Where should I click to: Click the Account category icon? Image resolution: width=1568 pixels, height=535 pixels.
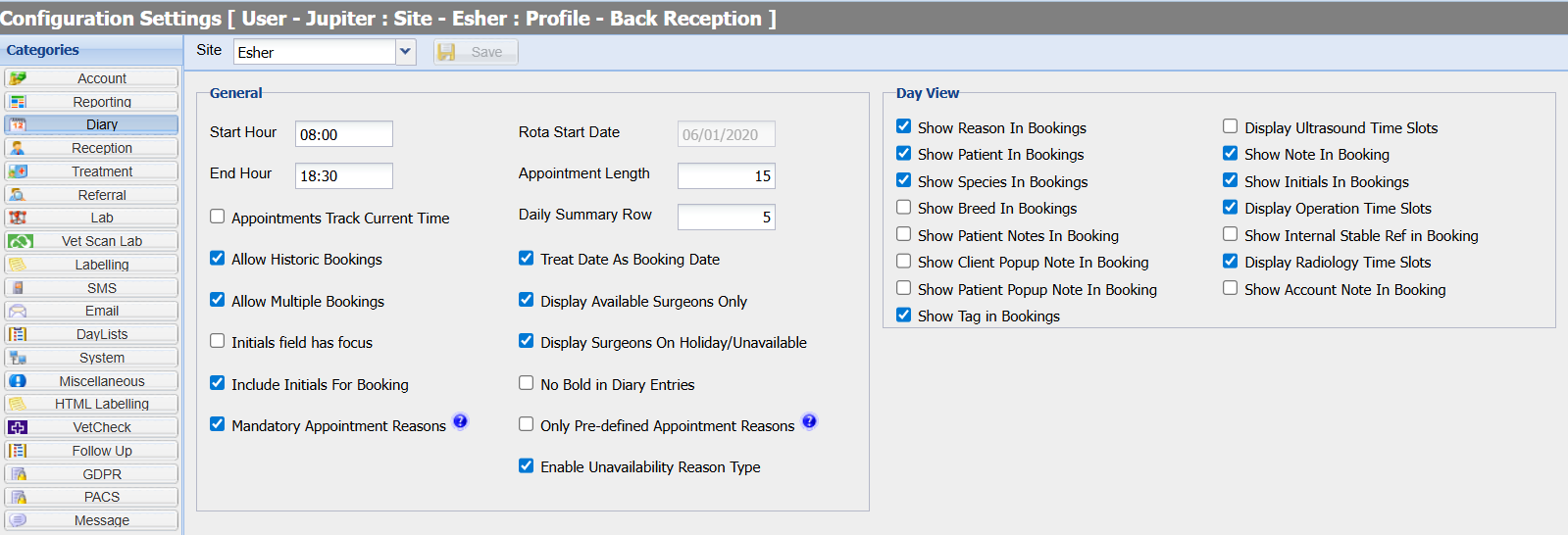pyautogui.click(x=18, y=78)
